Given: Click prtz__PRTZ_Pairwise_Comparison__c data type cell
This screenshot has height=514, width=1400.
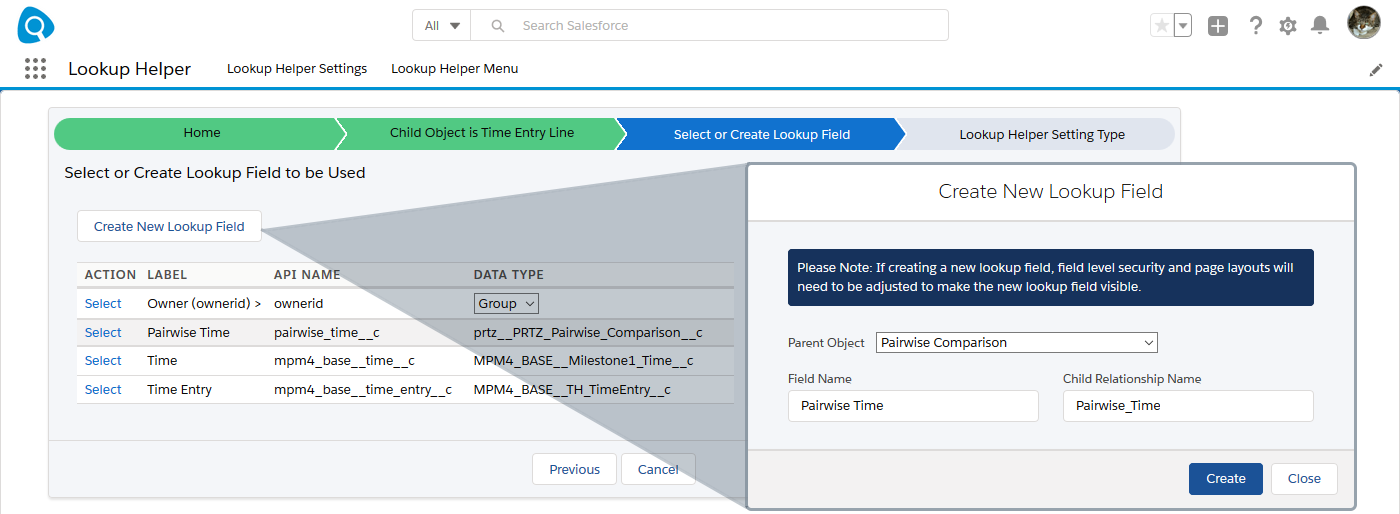Looking at the screenshot, I should pyautogui.click(x=588, y=332).
